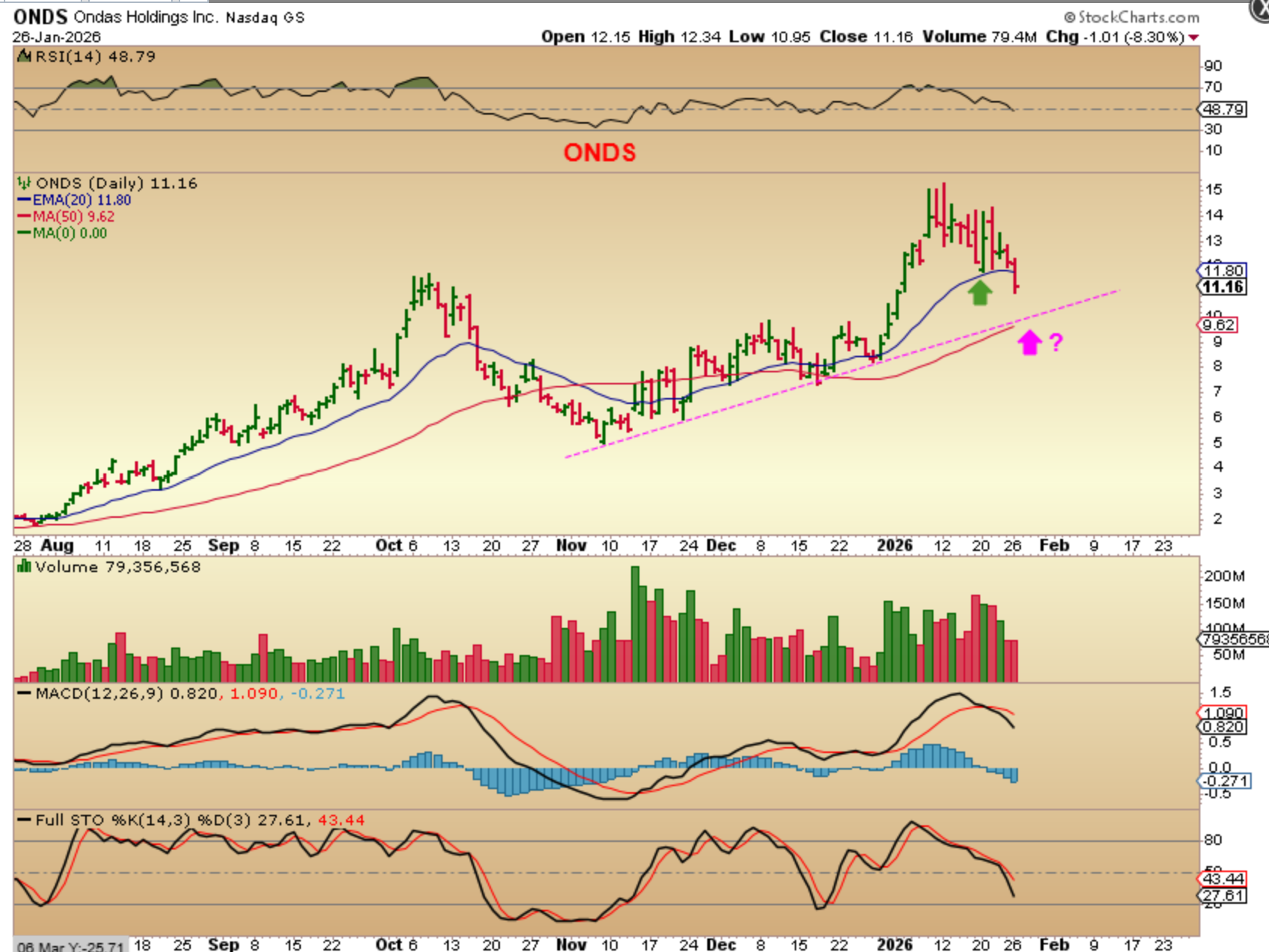Click the black Full STO legend line marker

tap(24, 820)
